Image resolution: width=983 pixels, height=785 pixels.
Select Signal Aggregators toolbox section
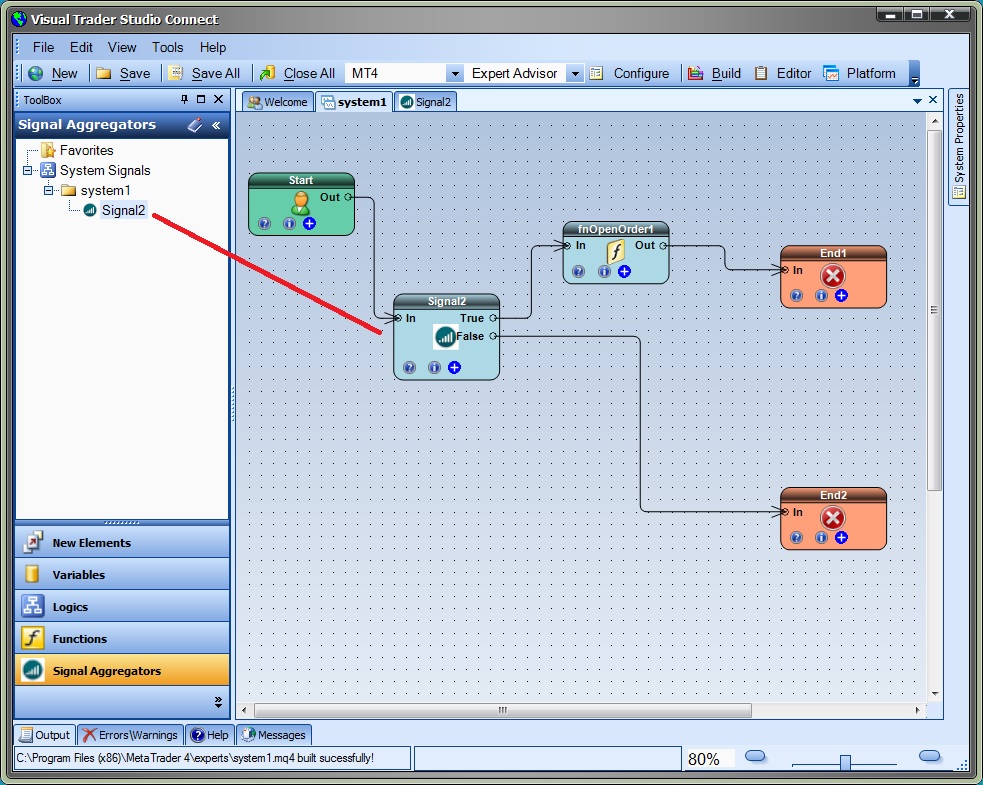(122, 670)
